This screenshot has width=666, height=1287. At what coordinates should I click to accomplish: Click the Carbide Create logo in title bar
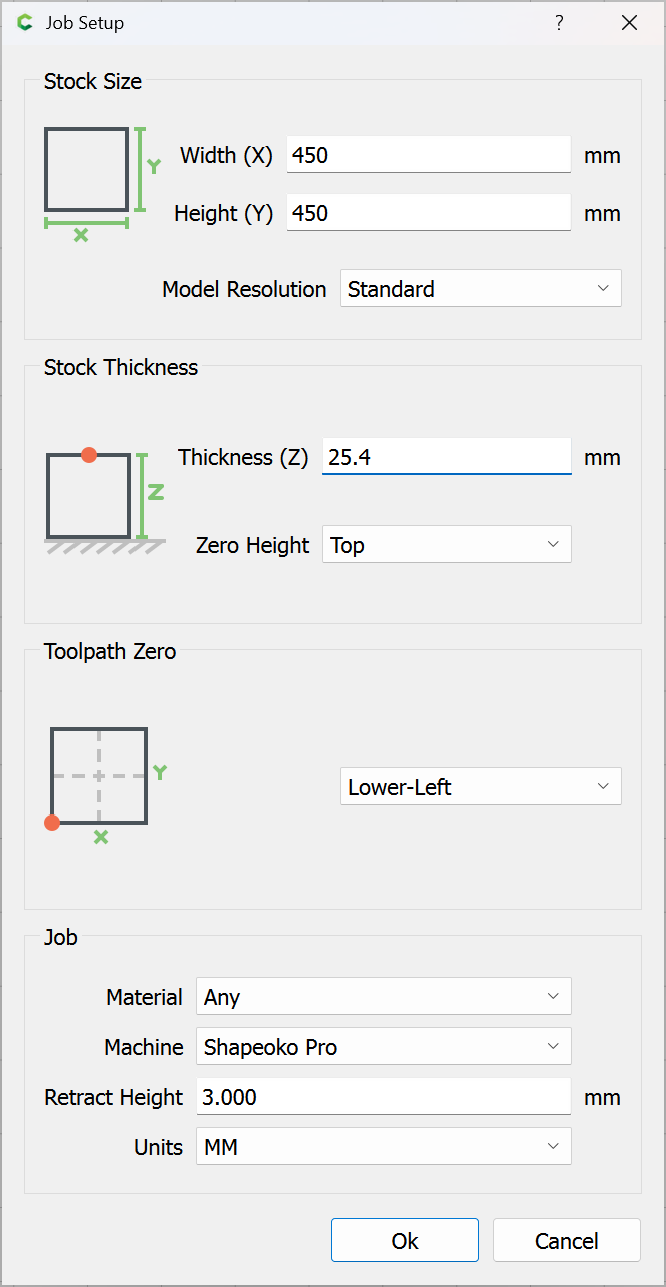[x=25, y=22]
